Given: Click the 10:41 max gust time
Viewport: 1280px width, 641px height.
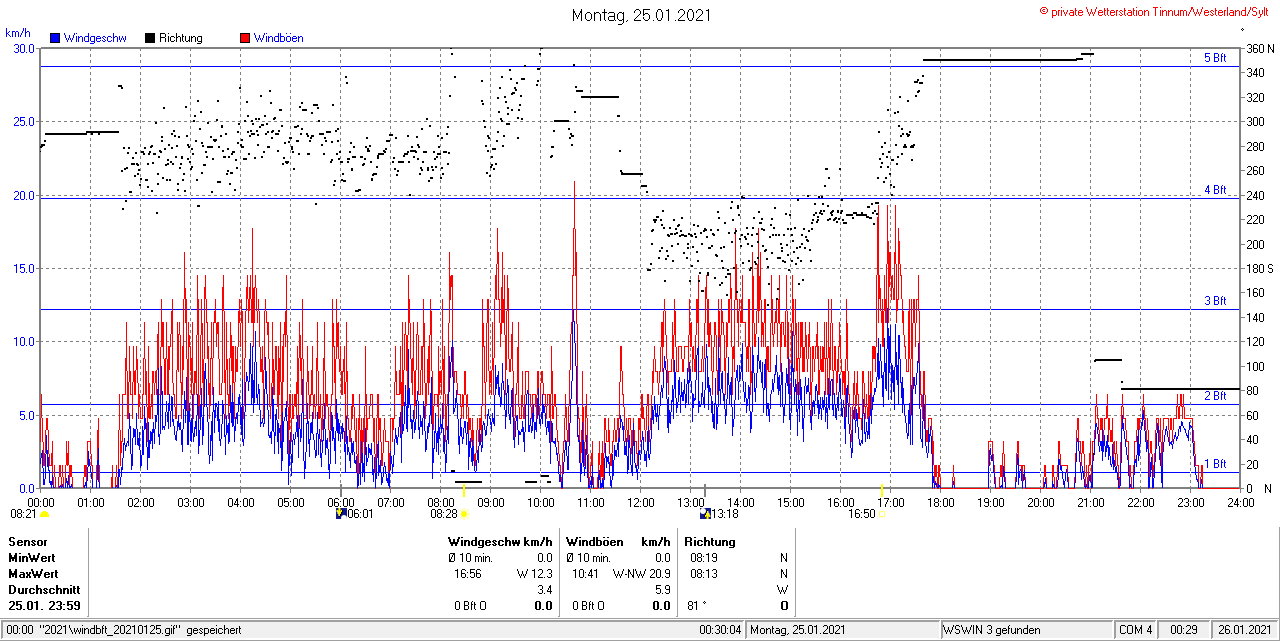Looking at the screenshot, I should (586, 574).
